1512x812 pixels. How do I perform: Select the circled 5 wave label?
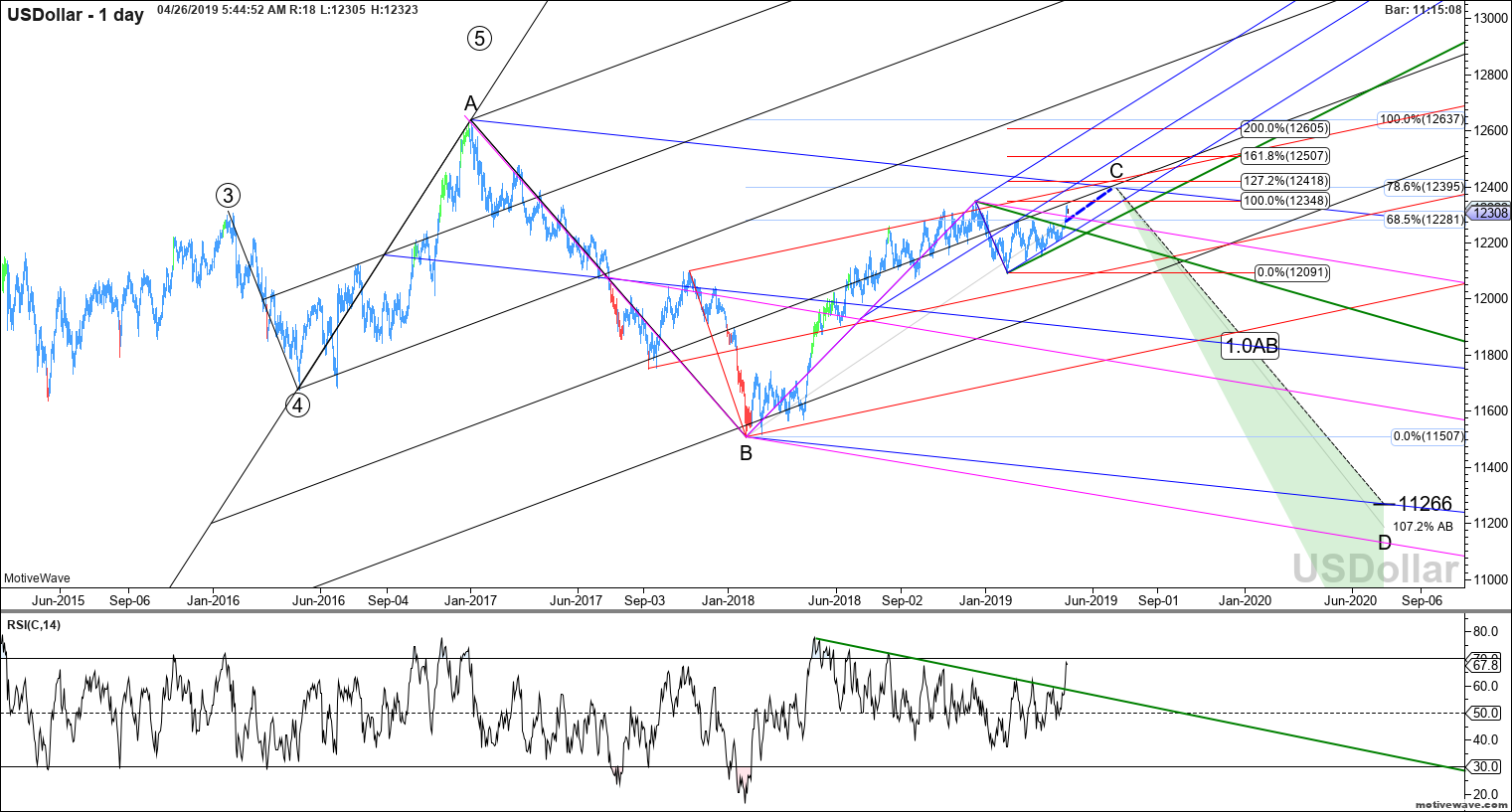tap(479, 39)
